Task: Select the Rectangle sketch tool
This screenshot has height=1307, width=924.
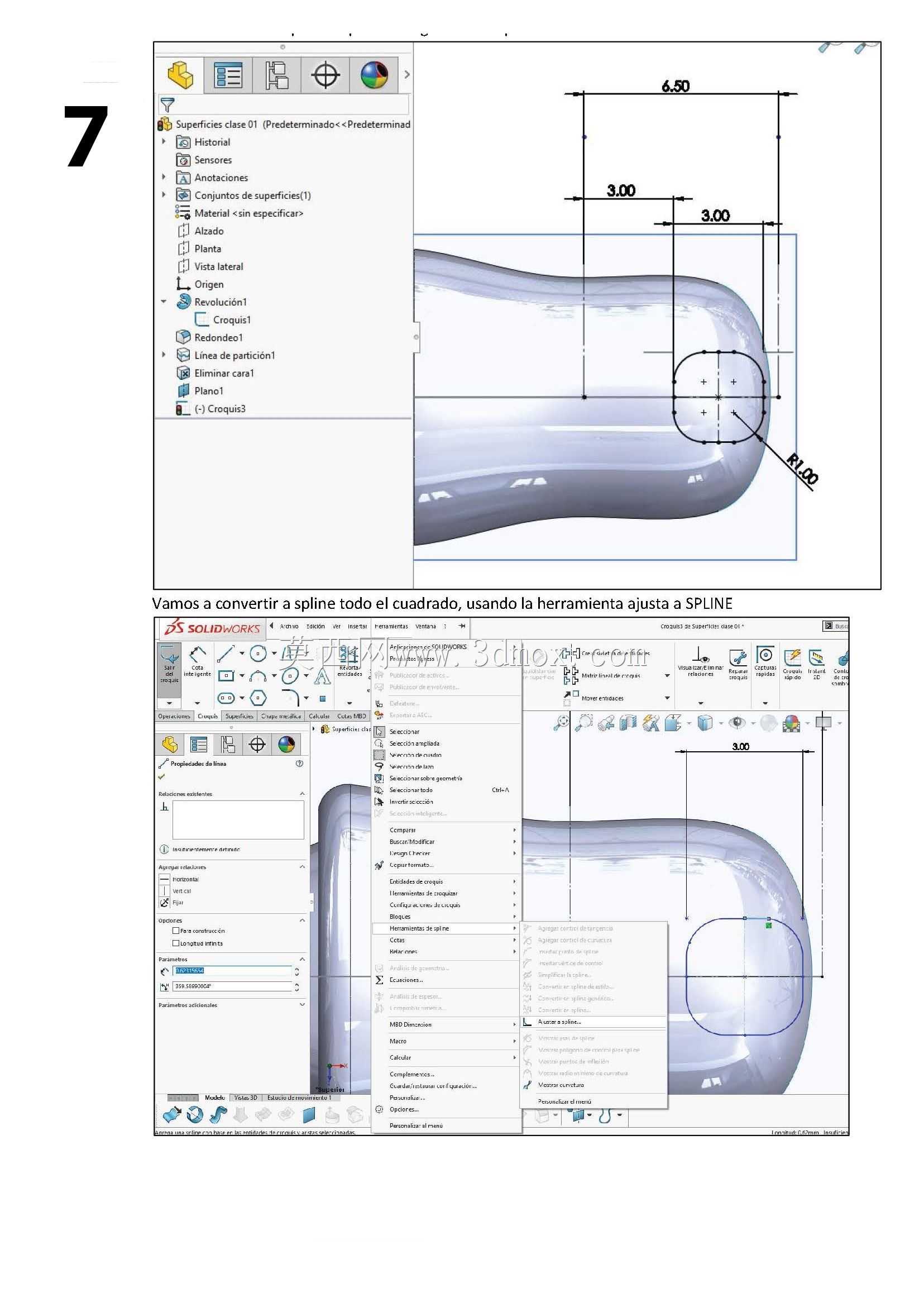Action: (226, 676)
